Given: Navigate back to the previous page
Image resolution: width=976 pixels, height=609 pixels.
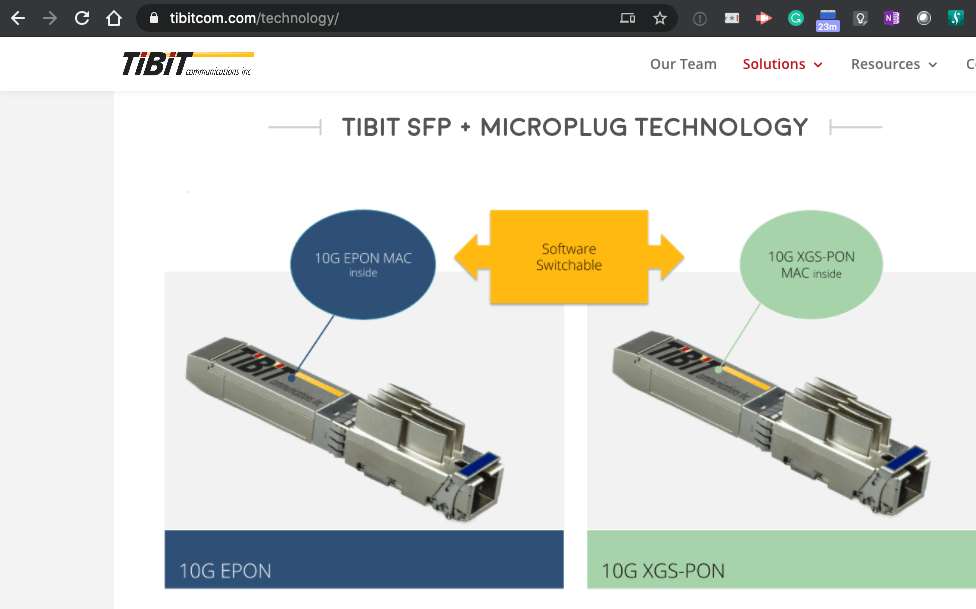Looking at the screenshot, I should [x=20, y=17].
